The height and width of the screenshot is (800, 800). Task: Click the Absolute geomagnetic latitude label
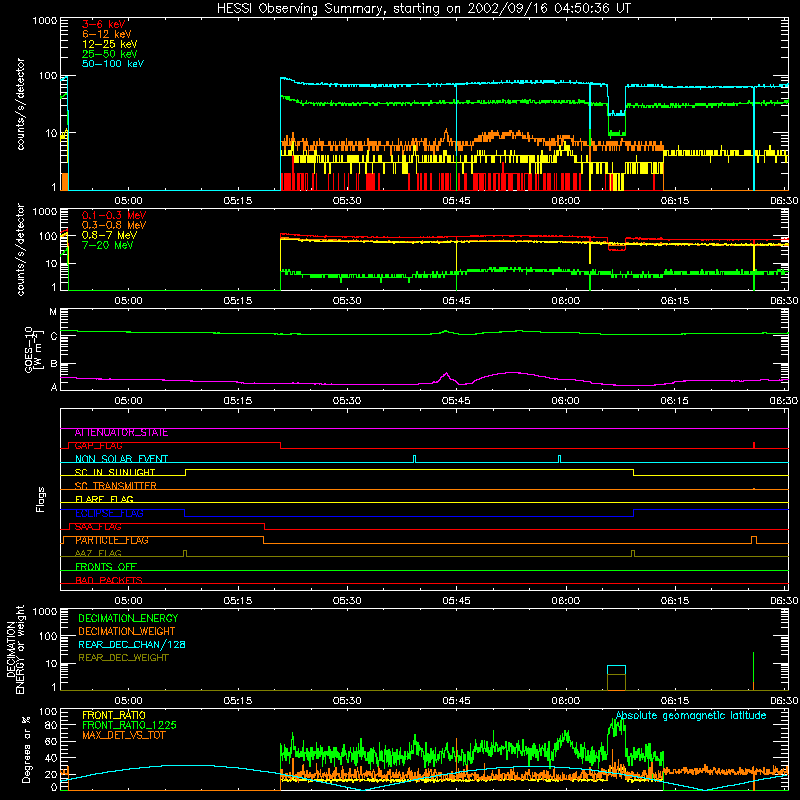[x=691, y=715]
